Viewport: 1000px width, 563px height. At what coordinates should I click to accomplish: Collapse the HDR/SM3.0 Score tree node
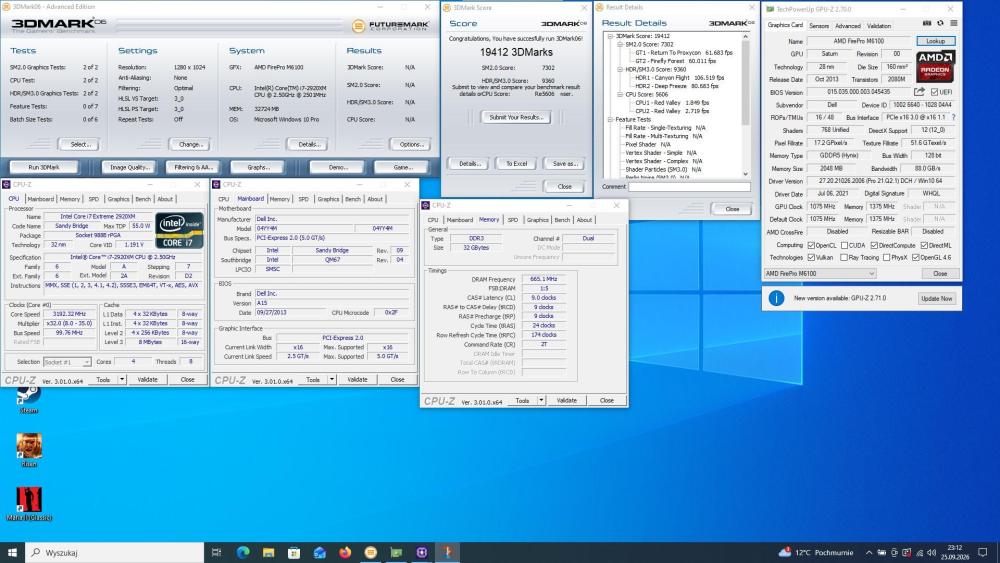click(620, 69)
